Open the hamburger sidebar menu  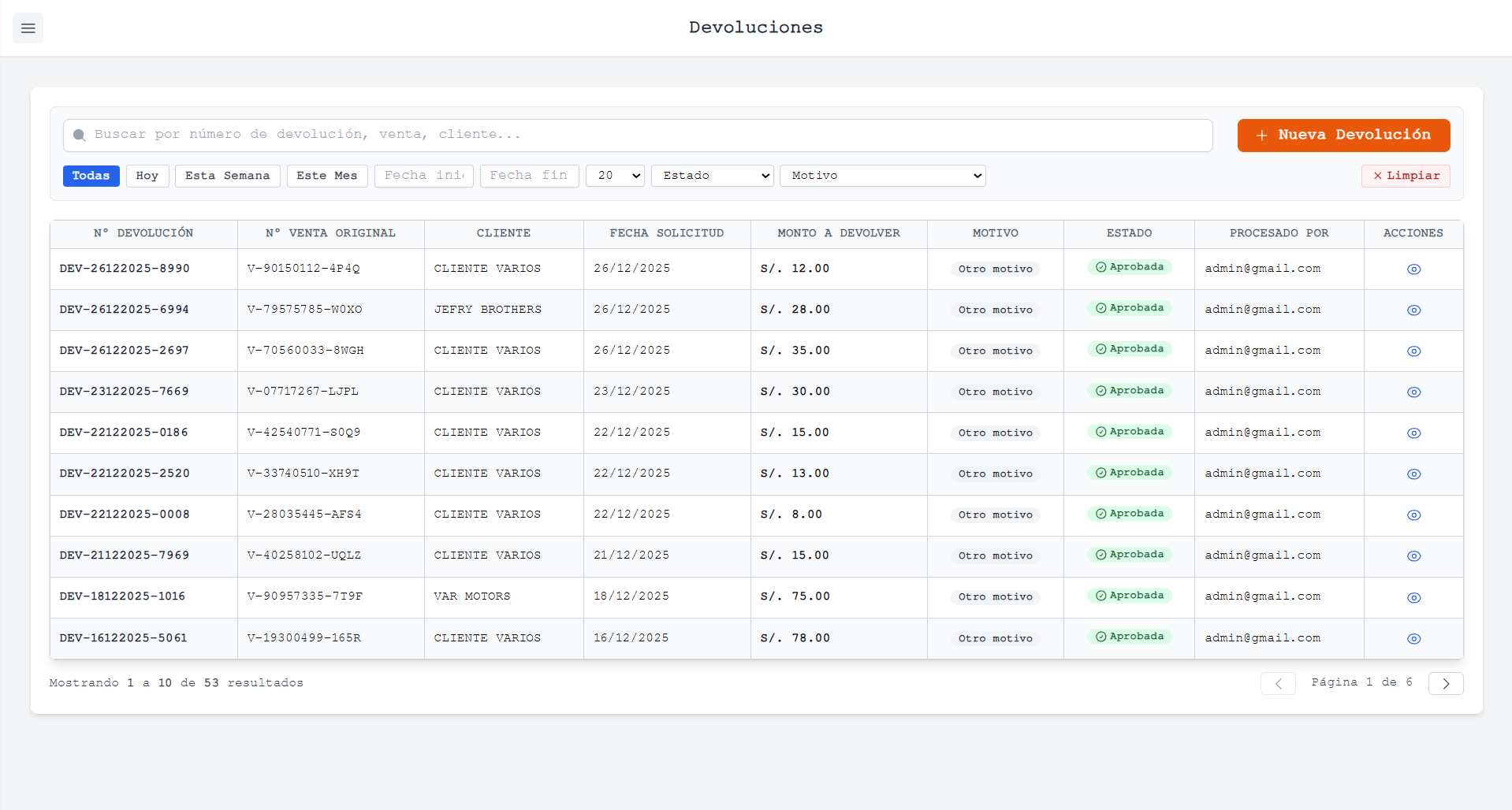[28, 28]
